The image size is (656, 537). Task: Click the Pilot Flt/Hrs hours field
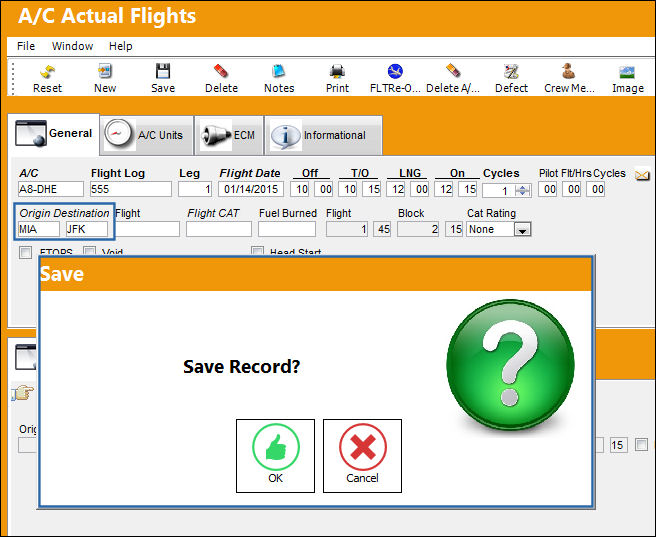tap(548, 189)
